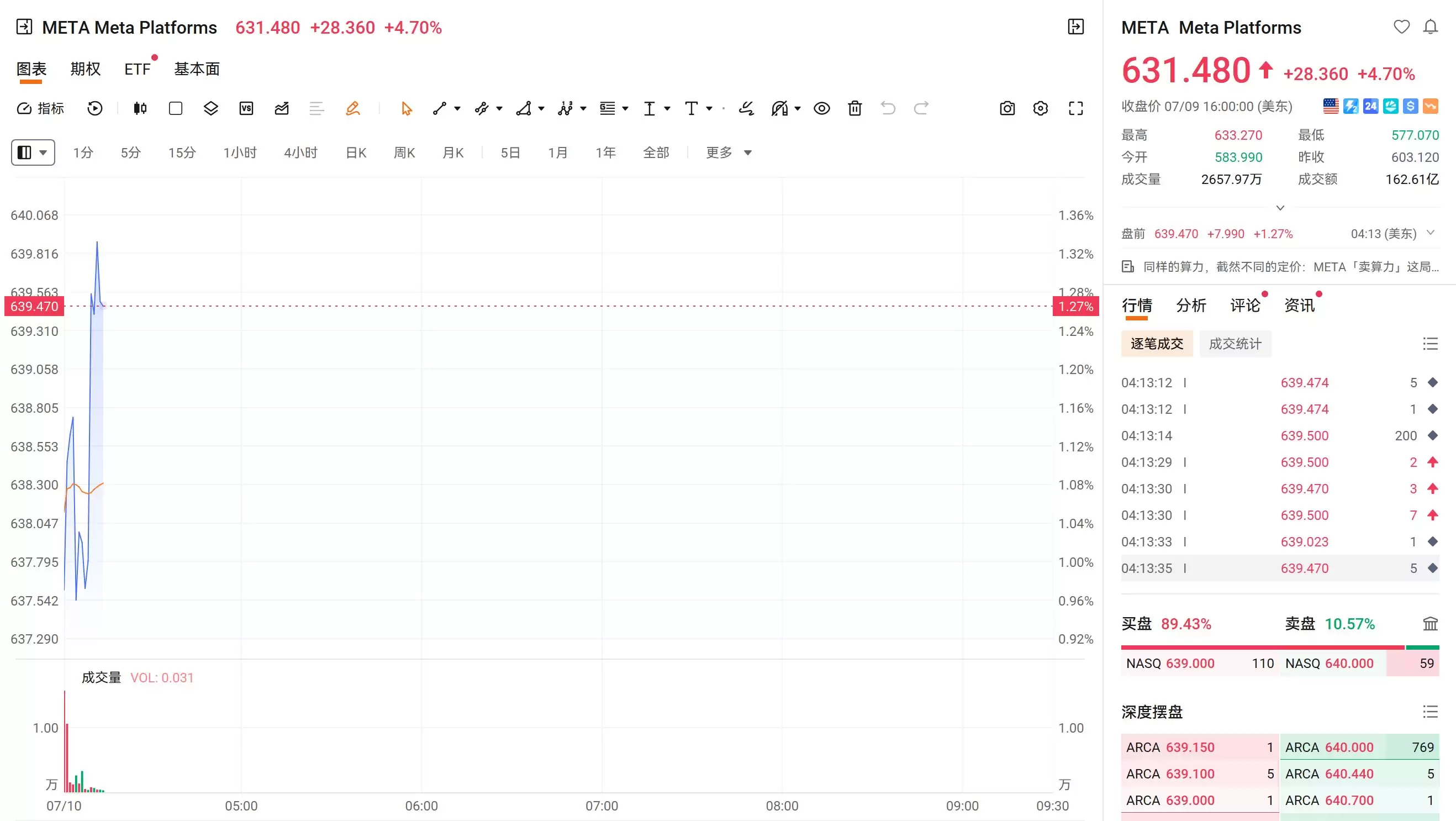Click the NASQ 639.000 best bid
Screen dimensions: 1456x821
tap(1200, 663)
